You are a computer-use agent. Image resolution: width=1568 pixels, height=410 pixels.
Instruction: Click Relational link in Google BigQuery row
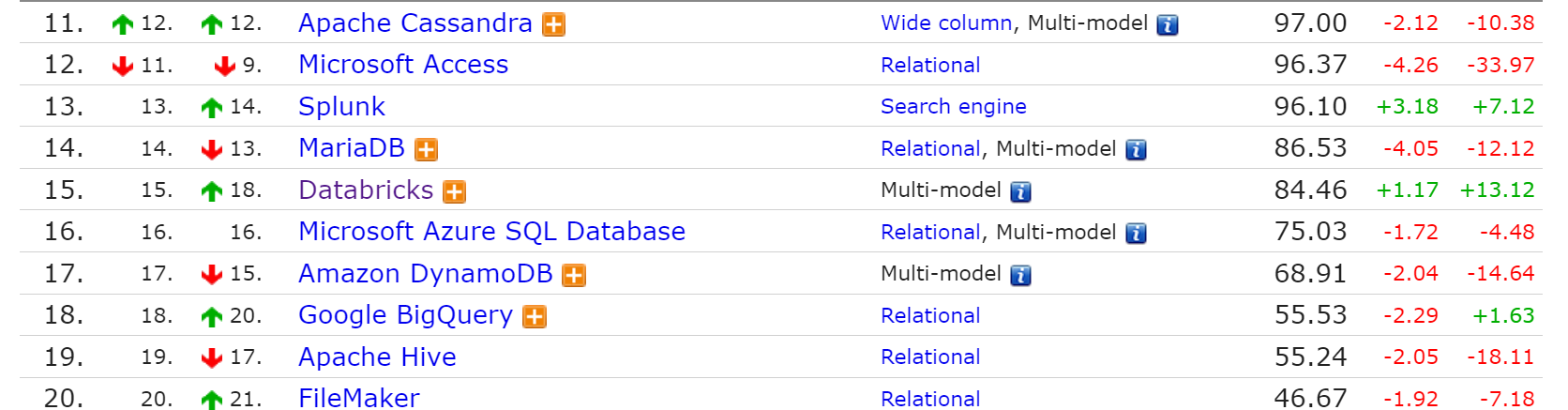[930, 316]
